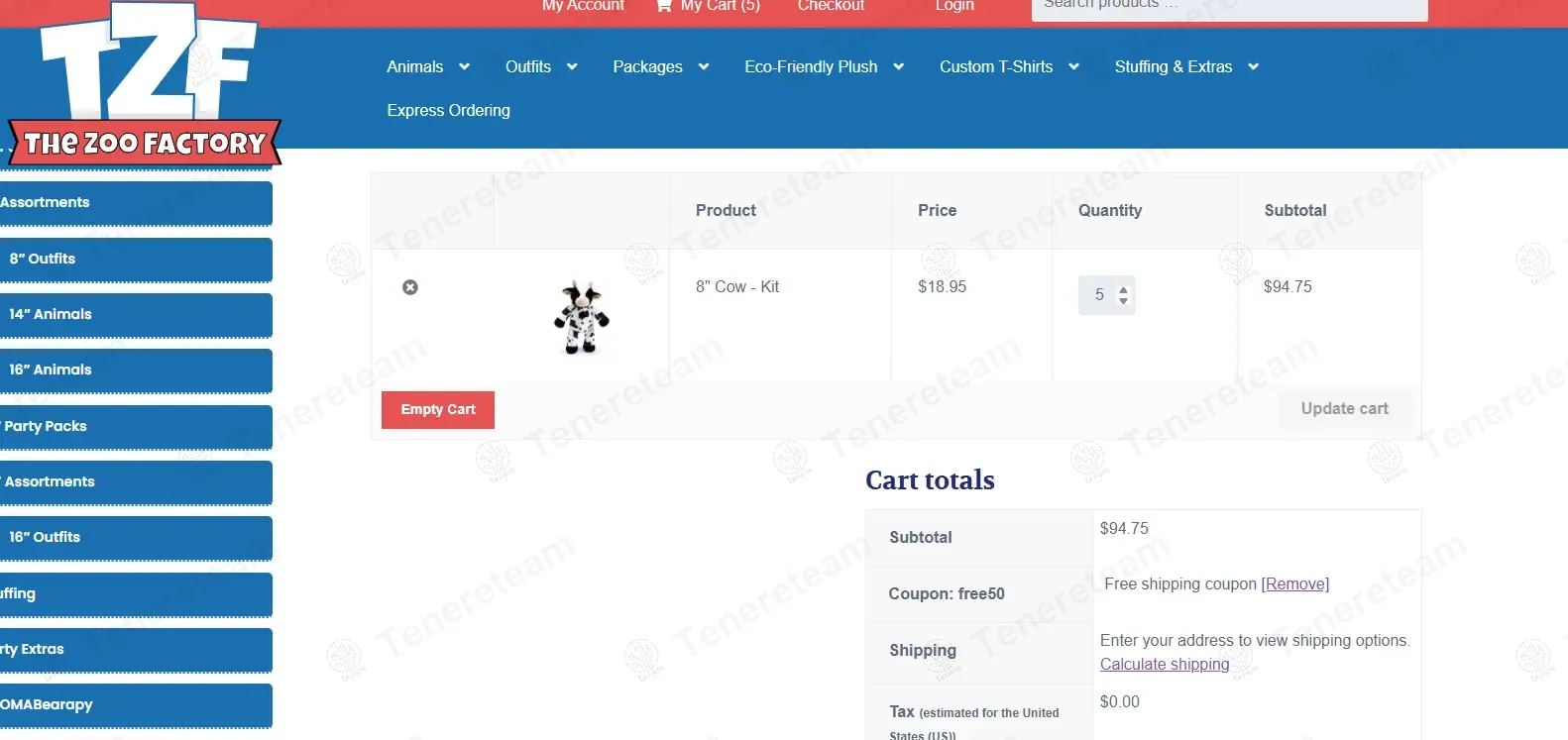Click the Update cart button

pyautogui.click(x=1344, y=408)
